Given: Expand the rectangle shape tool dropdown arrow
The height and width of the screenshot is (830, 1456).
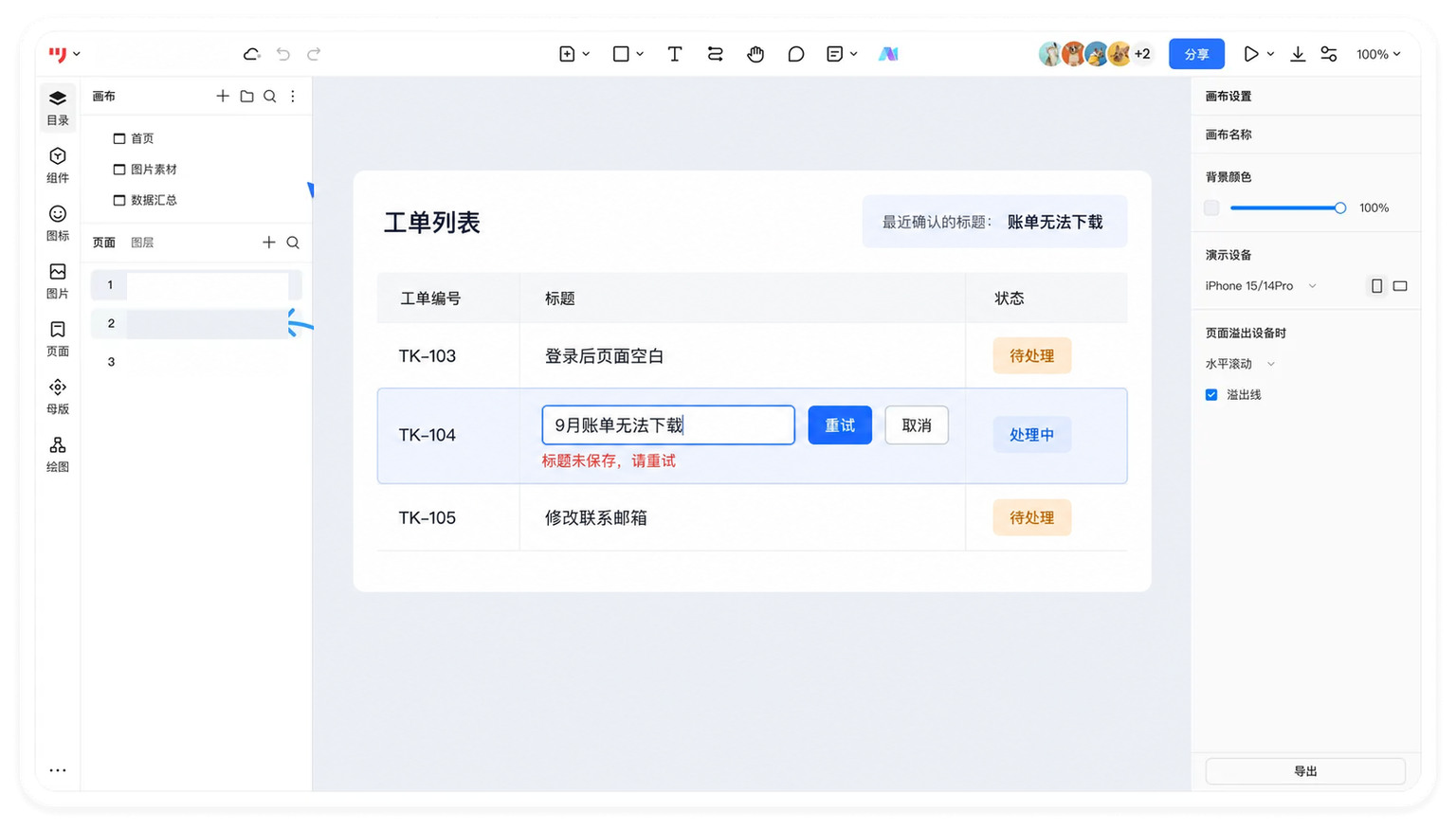Looking at the screenshot, I should [x=641, y=54].
